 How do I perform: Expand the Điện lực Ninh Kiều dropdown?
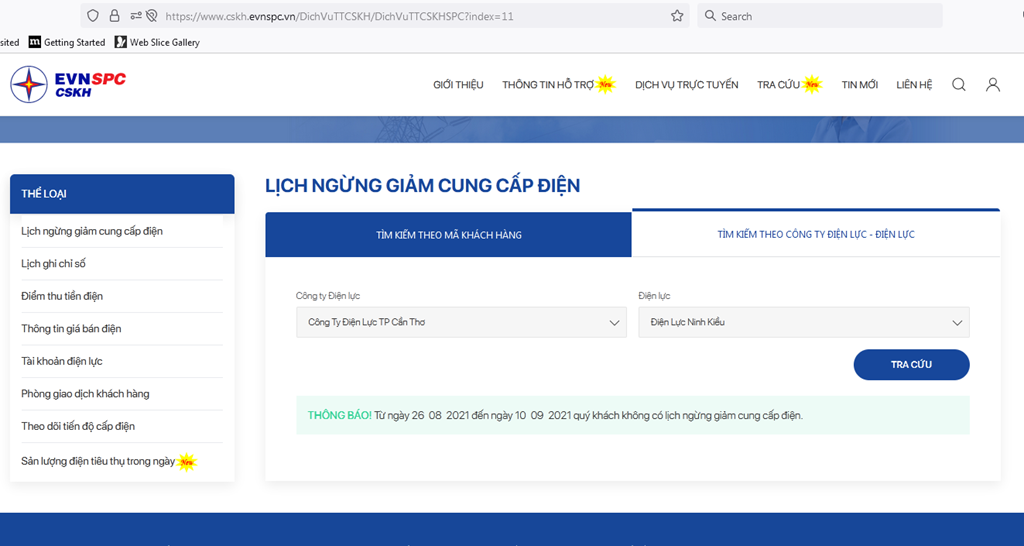804,322
